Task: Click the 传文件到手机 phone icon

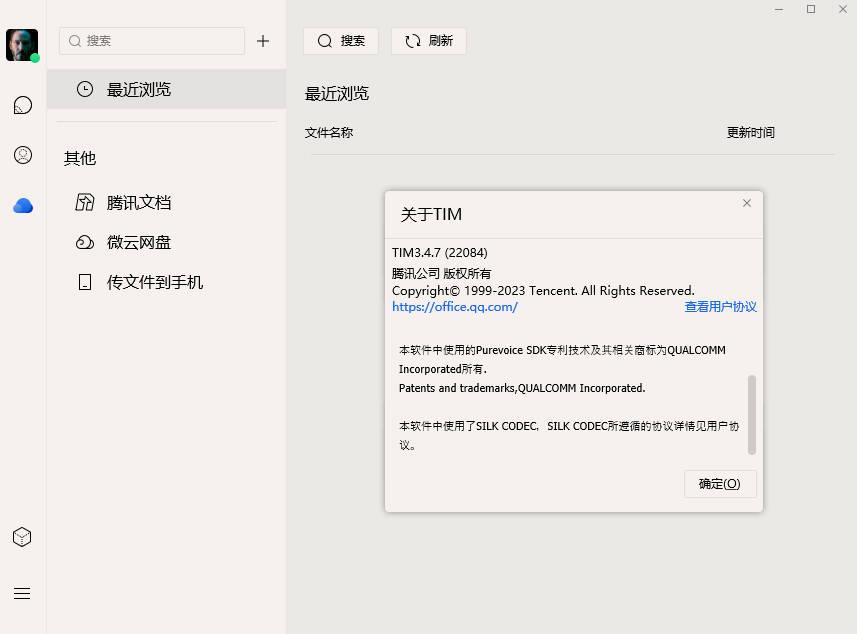Action: pyautogui.click(x=85, y=282)
